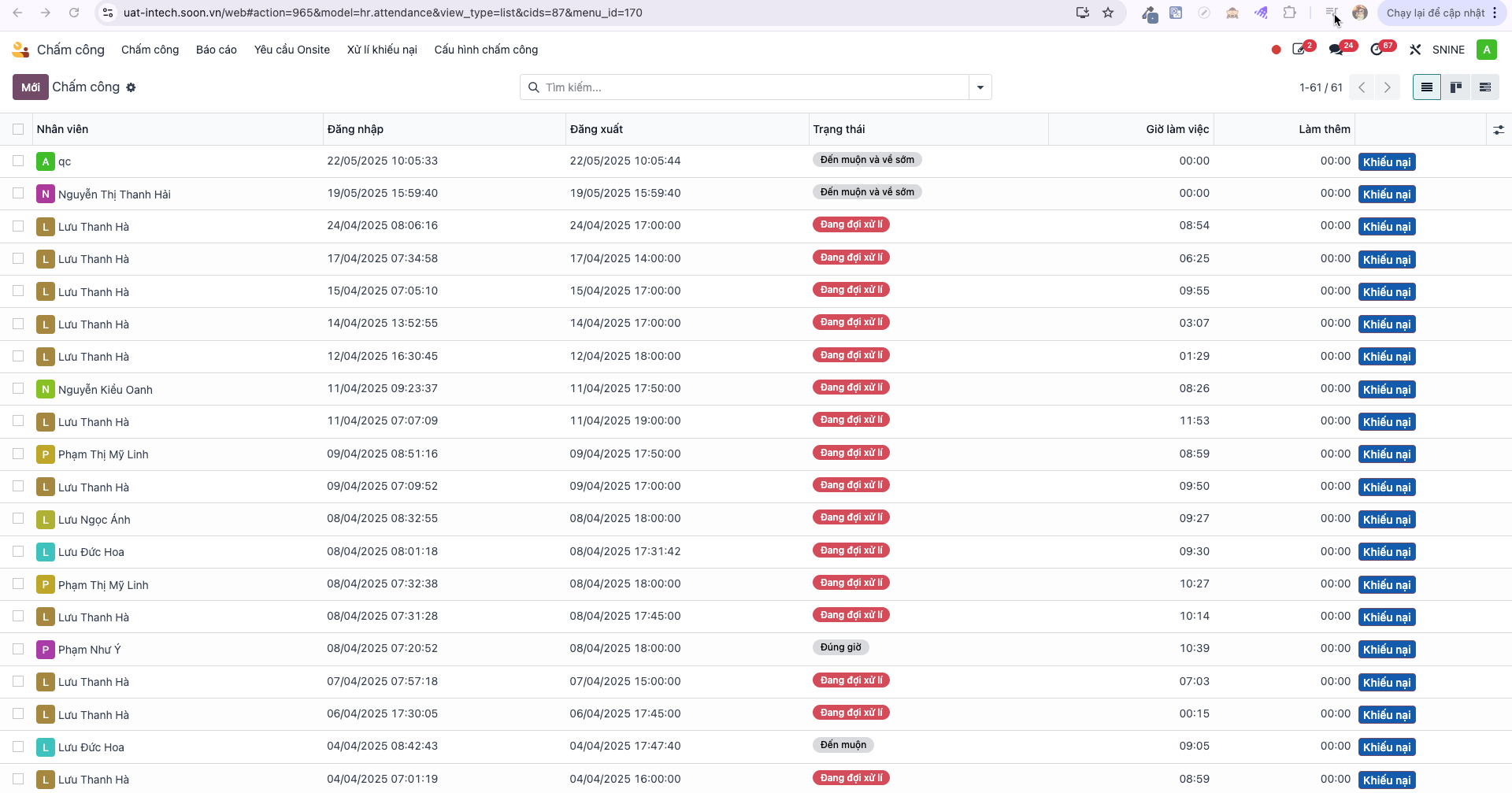Click Chạy lại để cập nhật button

point(1435,13)
